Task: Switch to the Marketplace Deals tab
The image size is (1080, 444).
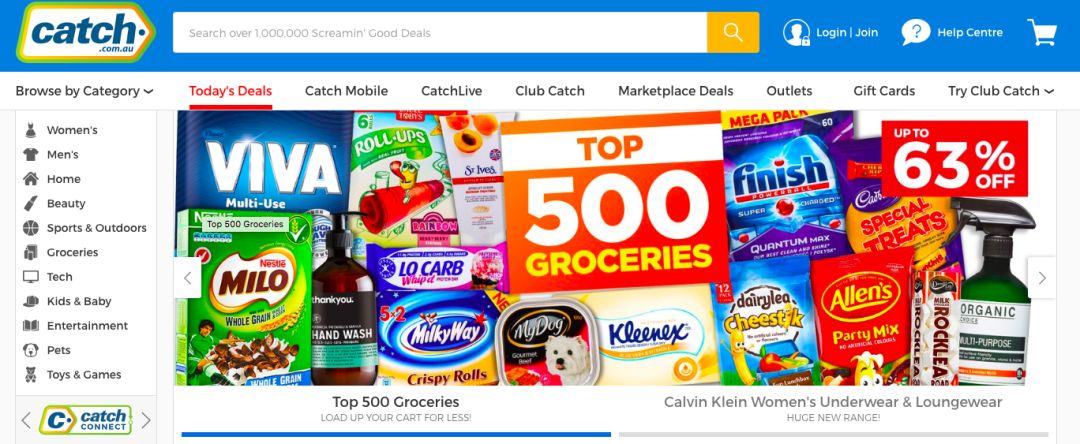Action: tap(676, 91)
